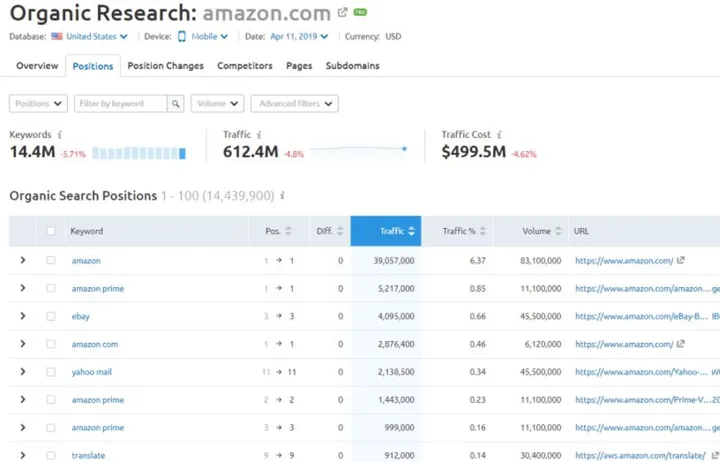Click the amazon.com domain in the title
Viewport: 720px width, 462px height.
pos(266,13)
